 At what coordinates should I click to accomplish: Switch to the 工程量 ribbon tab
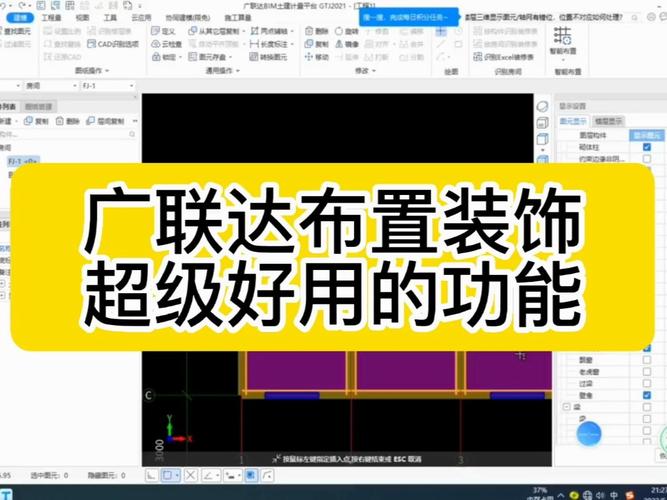[51, 17]
